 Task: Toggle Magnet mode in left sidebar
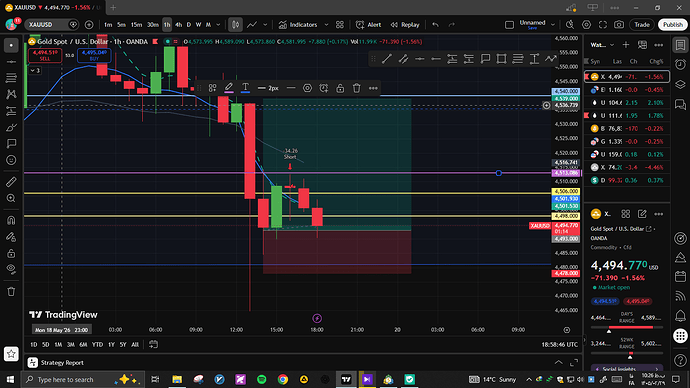(11, 220)
